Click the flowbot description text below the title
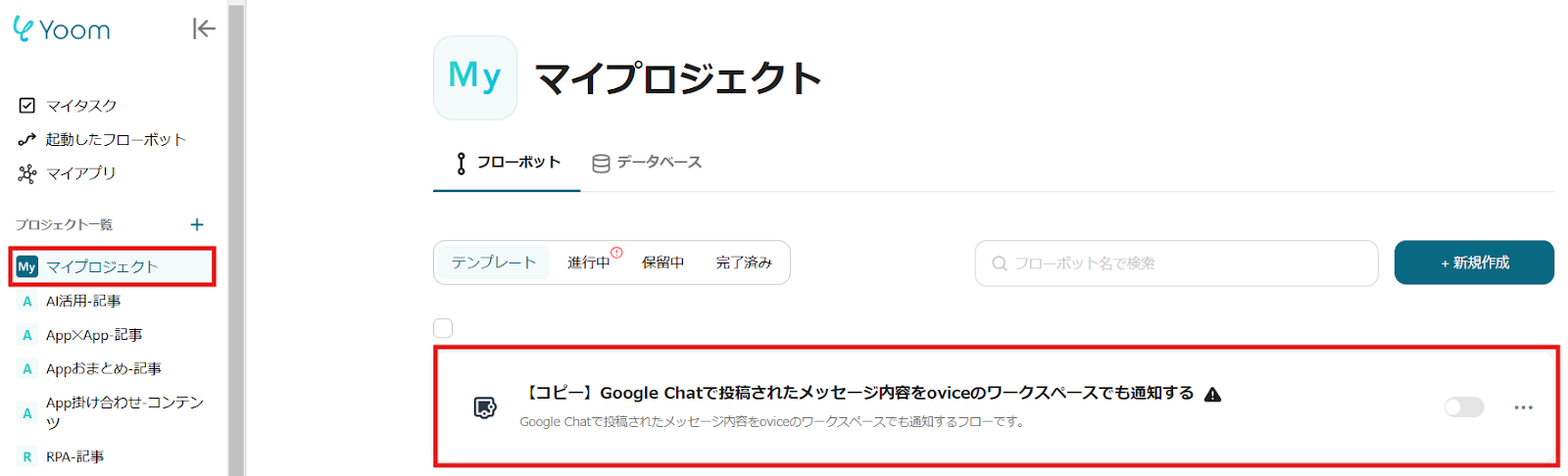This screenshot has height=476, width=1568. pyautogui.click(x=773, y=422)
